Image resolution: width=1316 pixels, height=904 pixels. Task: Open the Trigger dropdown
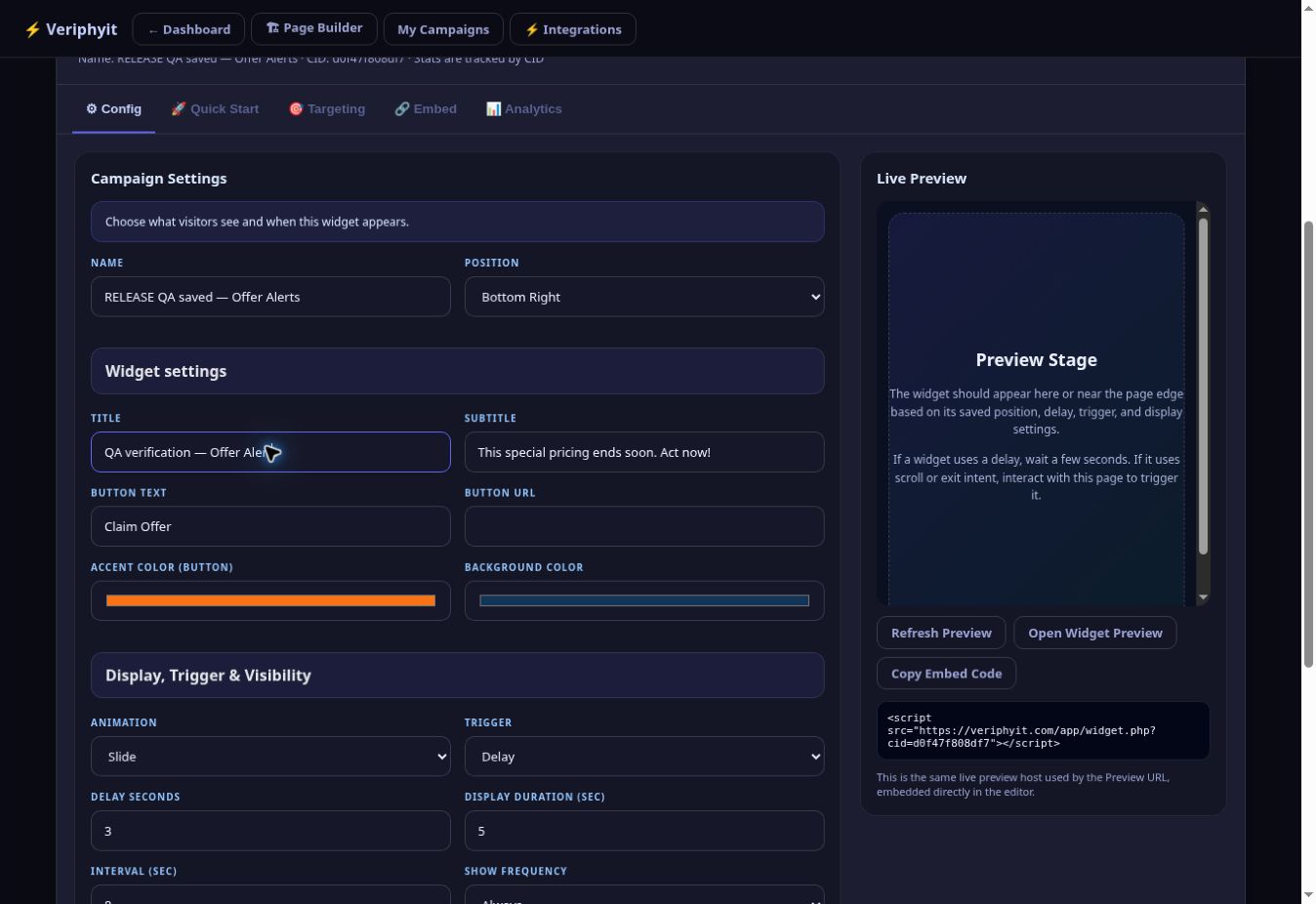(x=644, y=757)
